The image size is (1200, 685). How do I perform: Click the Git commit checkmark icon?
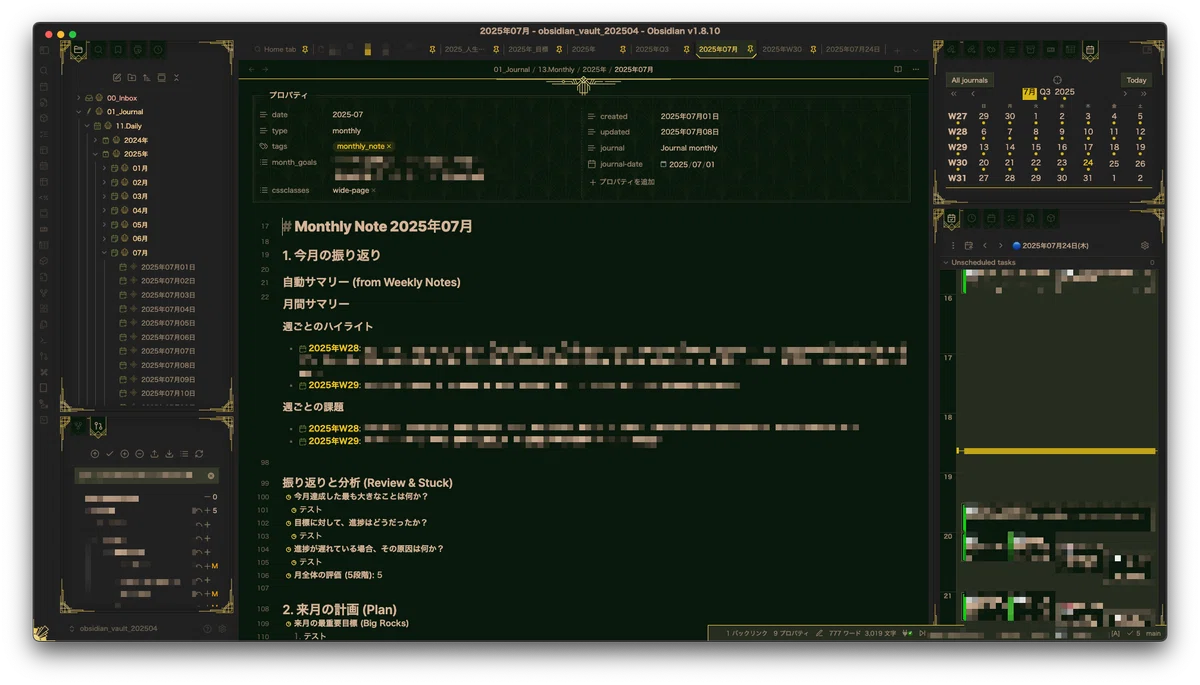click(x=110, y=454)
